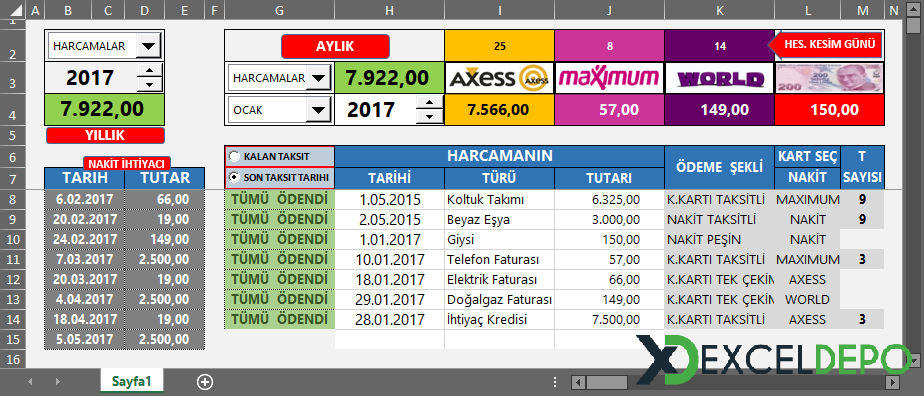
Task: Click the YILLIK red button
Action: coord(105,135)
